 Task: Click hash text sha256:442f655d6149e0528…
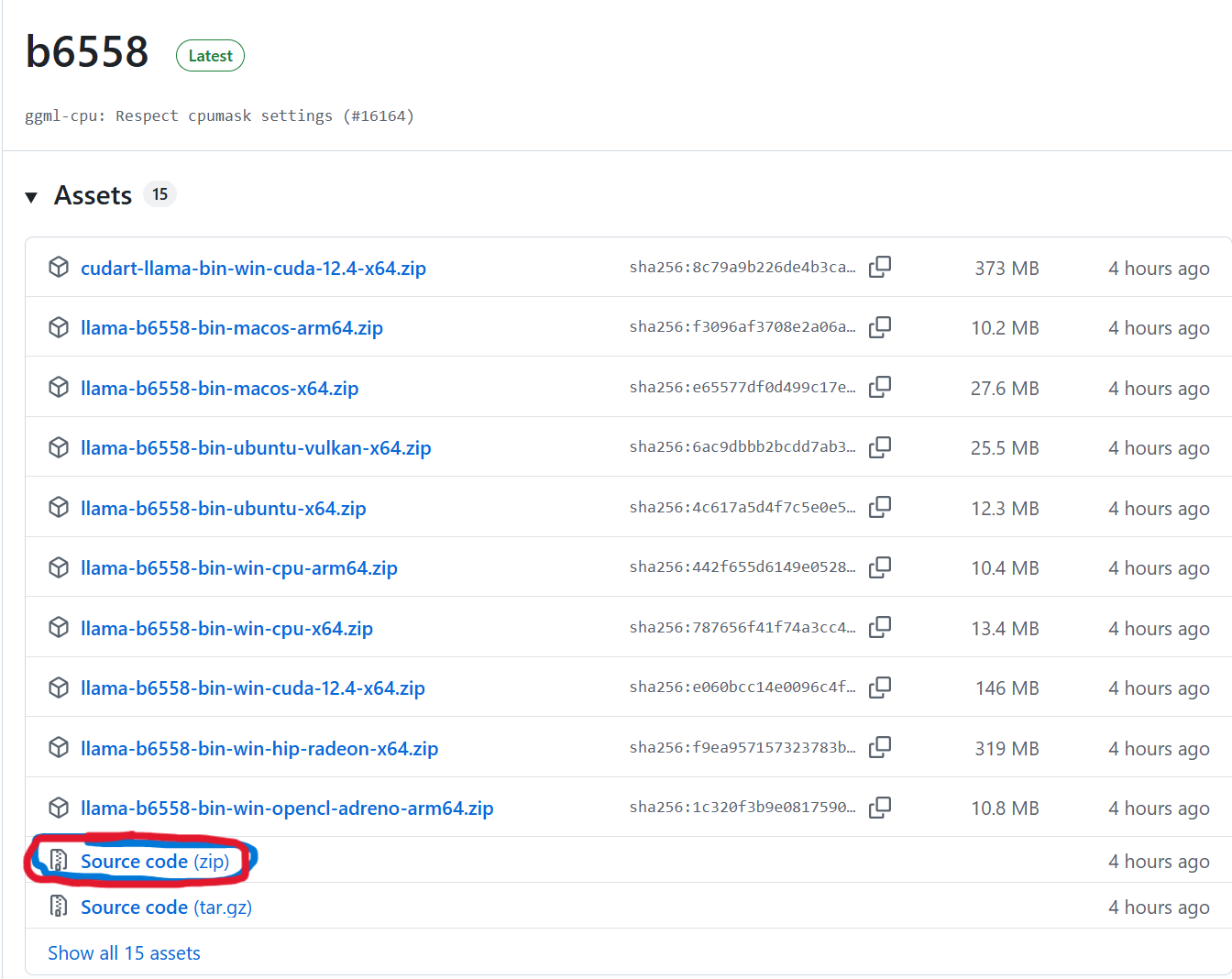pyautogui.click(x=742, y=567)
